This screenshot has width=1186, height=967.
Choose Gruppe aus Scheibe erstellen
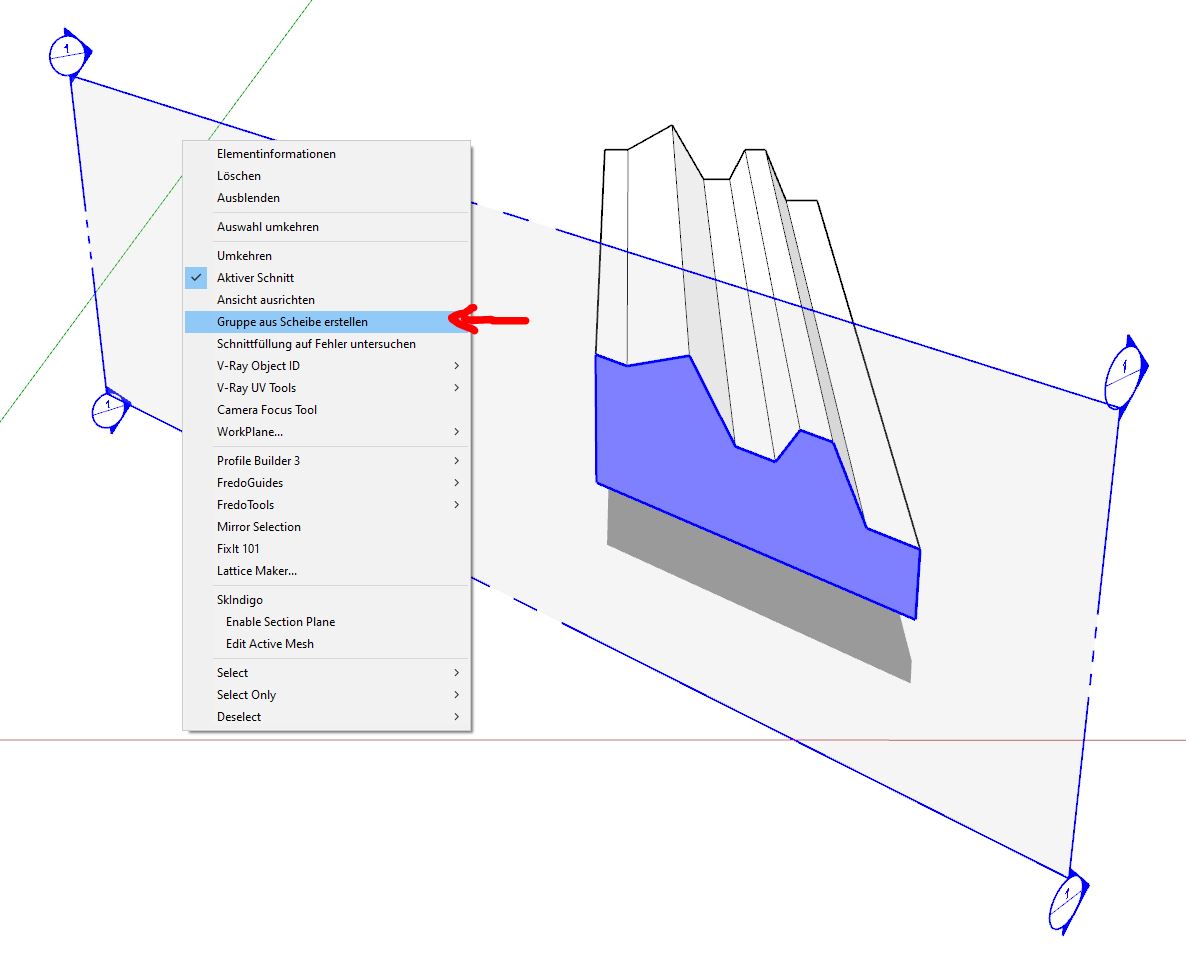point(292,322)
